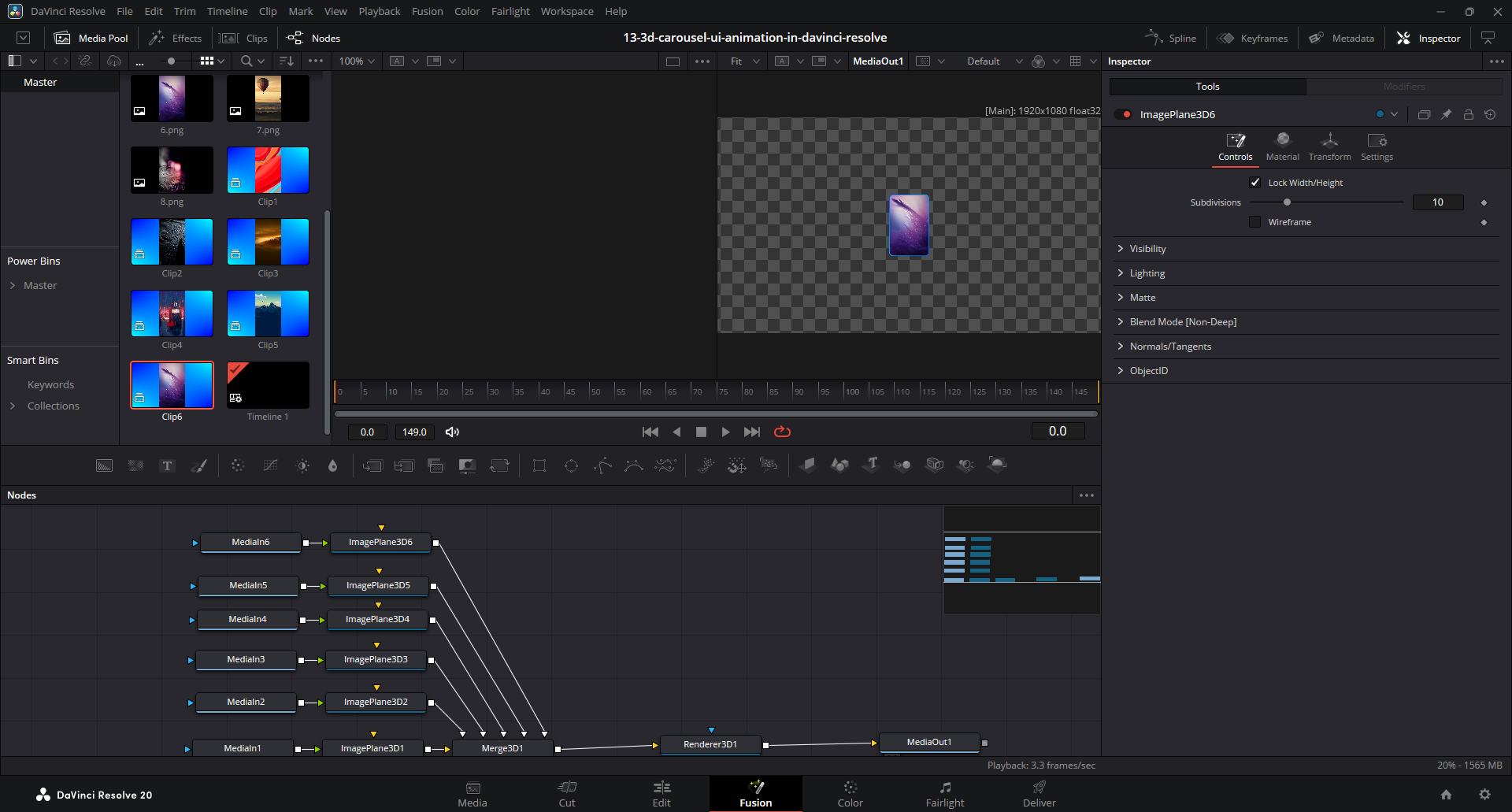The width and height of the screenshot is (1512, 812).
Task: Switch to the Color page tab
Action: [850, 793]
